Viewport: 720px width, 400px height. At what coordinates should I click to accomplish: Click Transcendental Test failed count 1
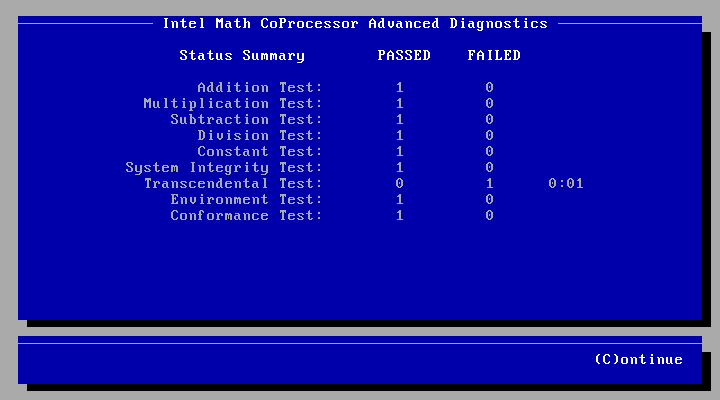click(489, 184)
